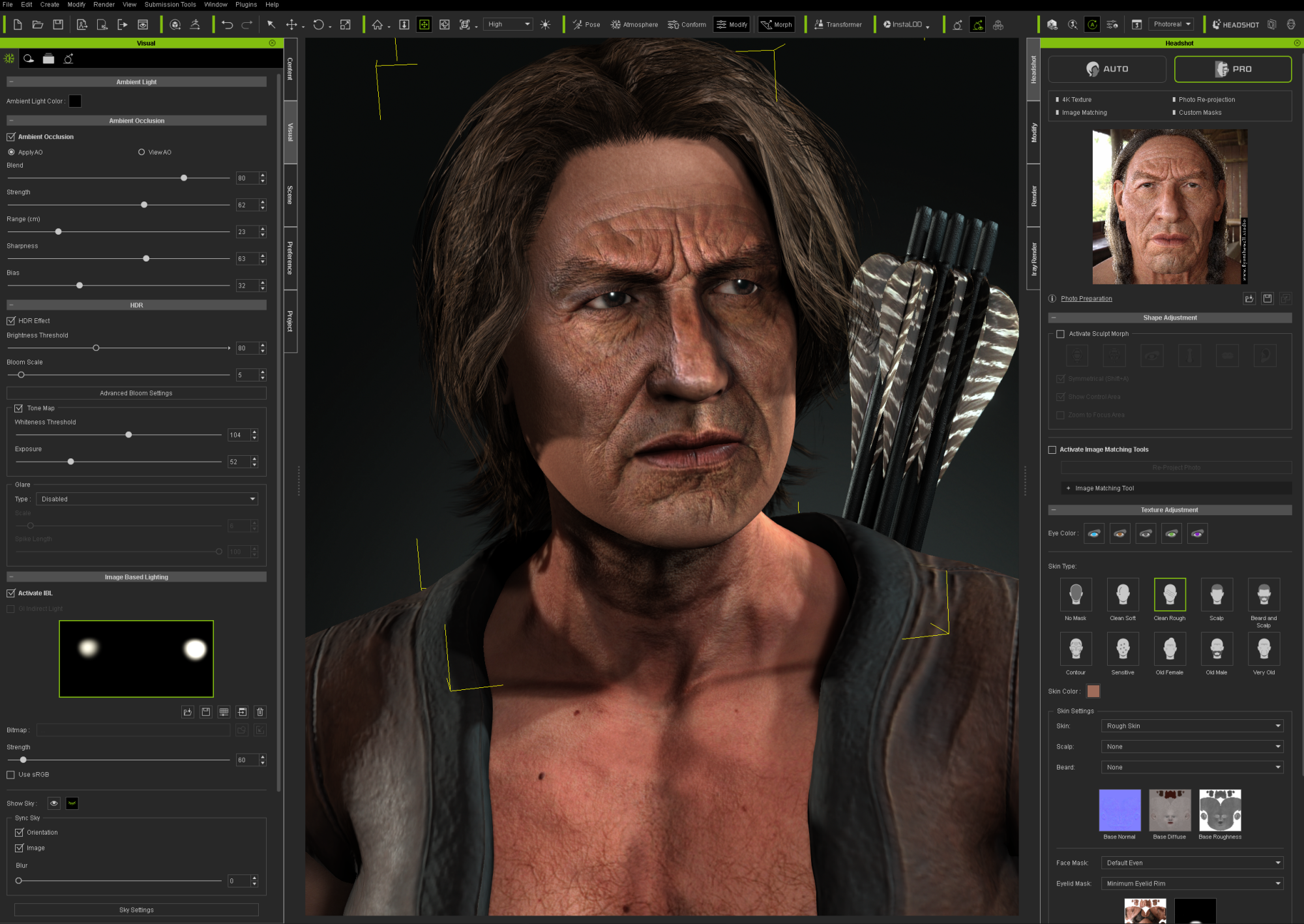Click Advanced Bloom Settings button
The height and width of the screenshot is (924, 1304).
coord(136,393)
